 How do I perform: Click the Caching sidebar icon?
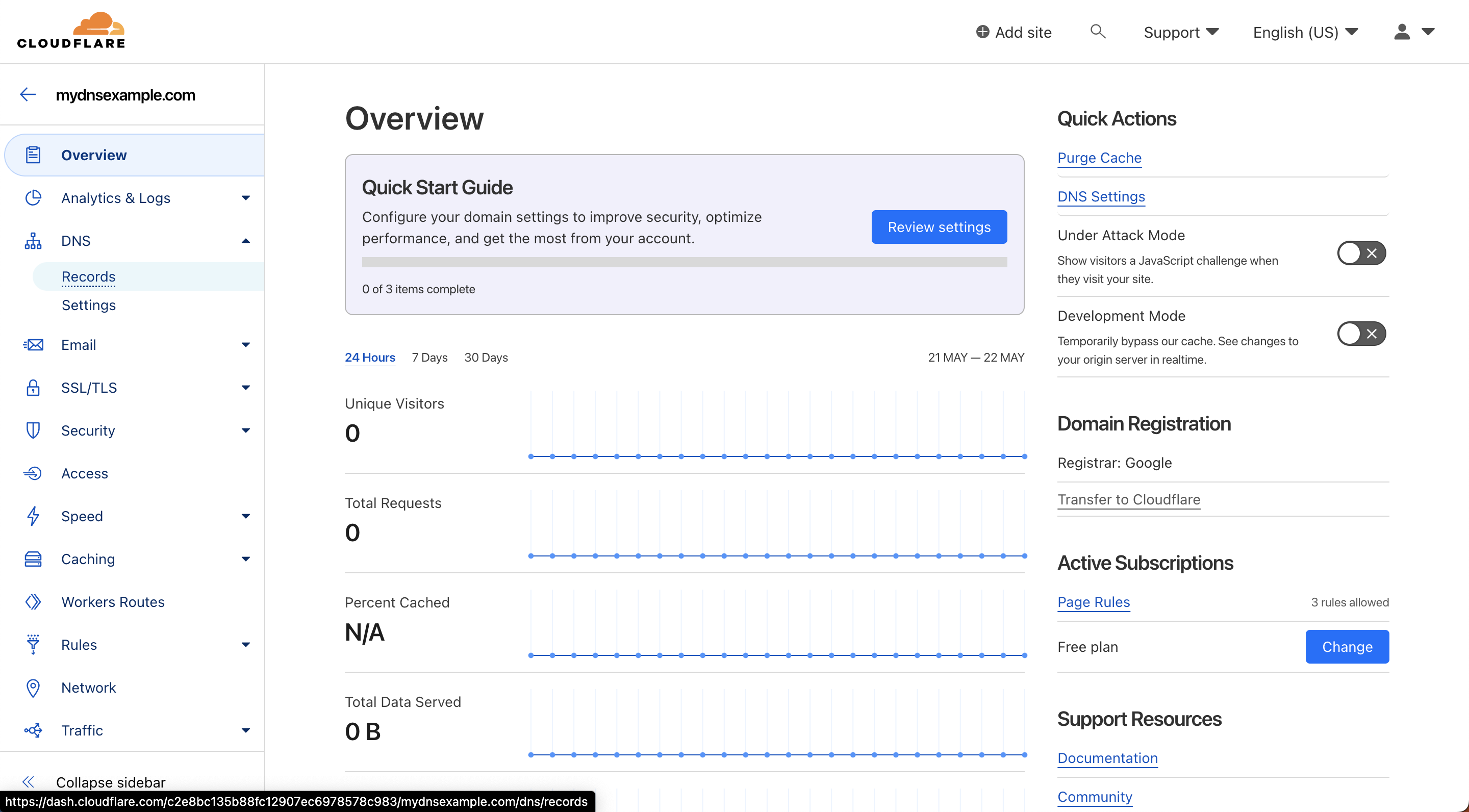(x=33, y=559)
